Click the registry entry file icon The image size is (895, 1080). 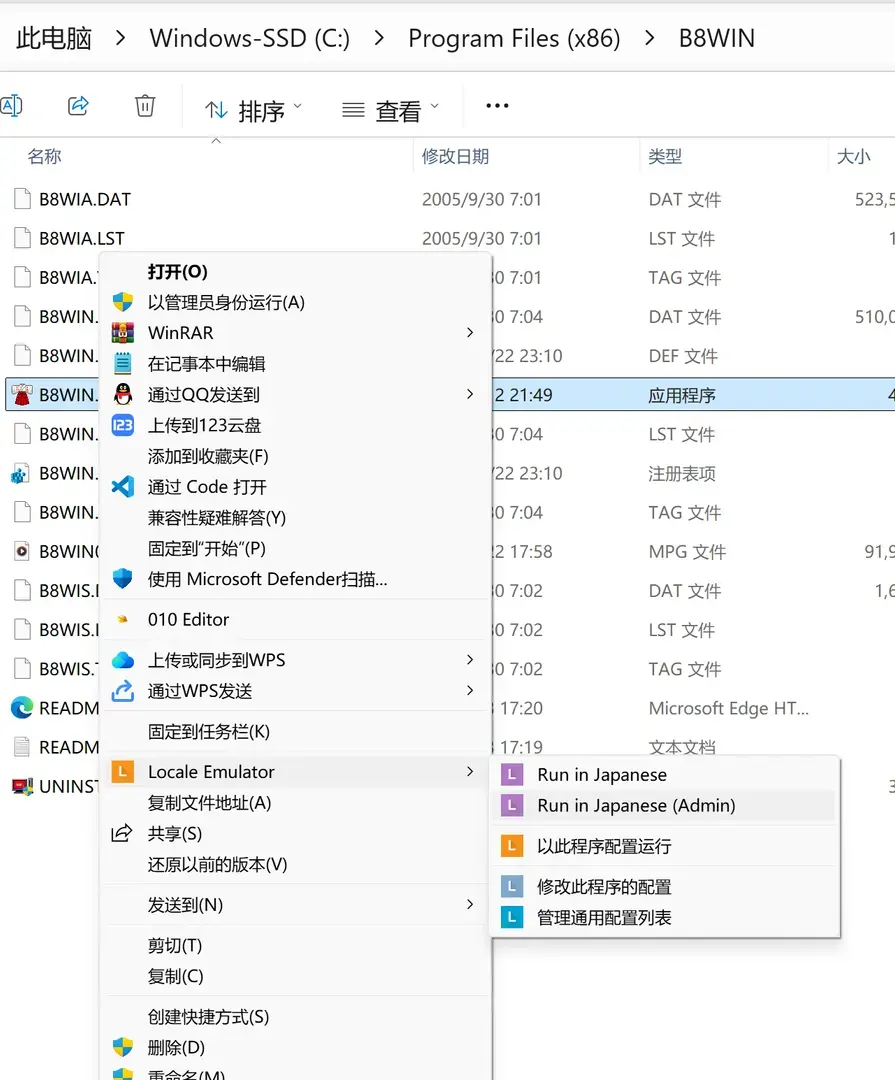tap(20, 473)
